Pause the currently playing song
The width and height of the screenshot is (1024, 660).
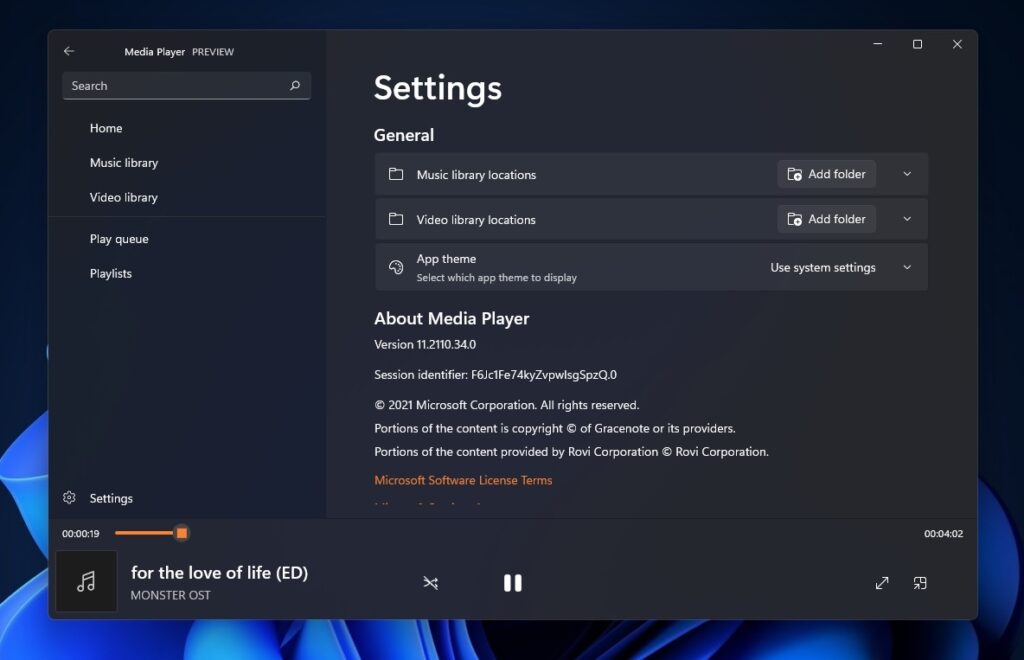pyautogui.click(x=513, y=582)
